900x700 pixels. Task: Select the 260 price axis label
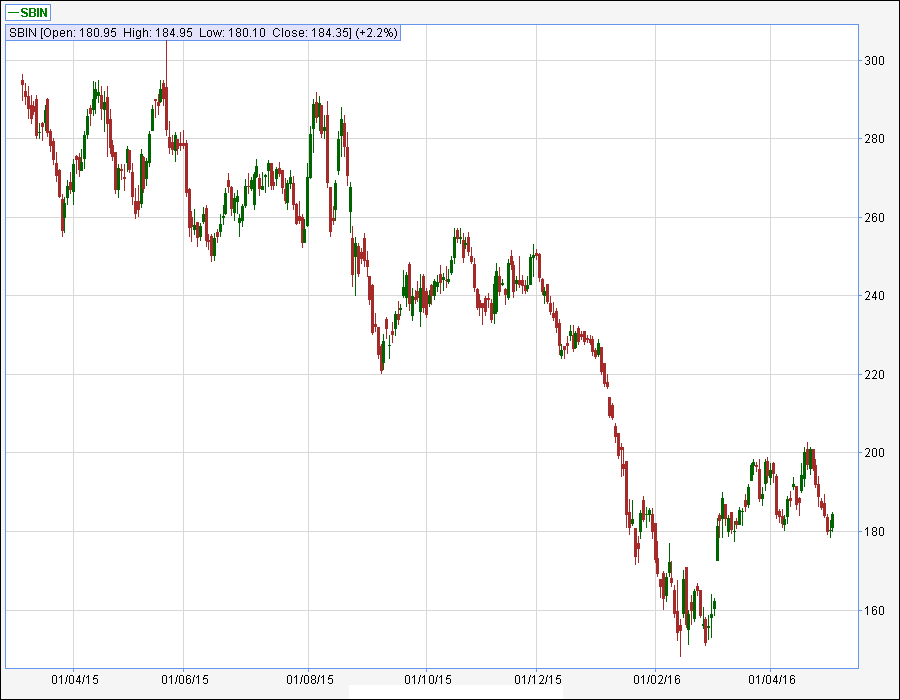875,218
